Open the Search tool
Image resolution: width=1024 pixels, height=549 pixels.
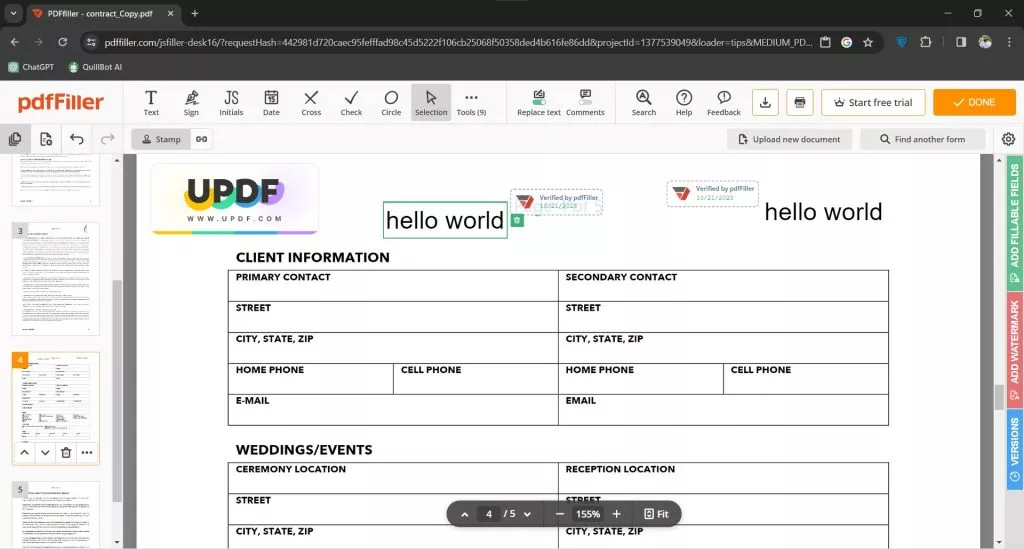click(643, 102)
